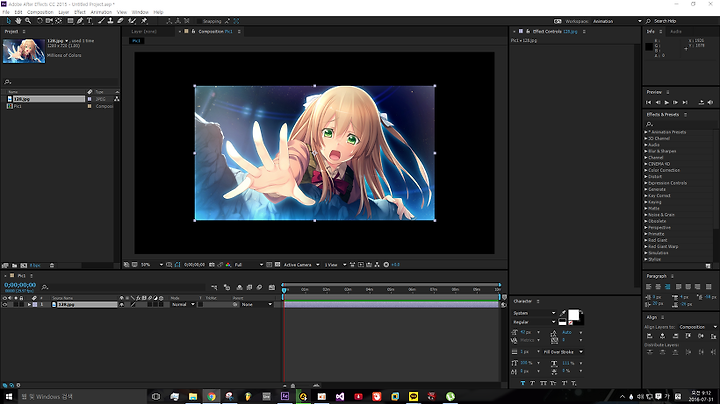720x404 pixels.
Task: Open the Parent None dropdown
Action: tap(257, 304)
